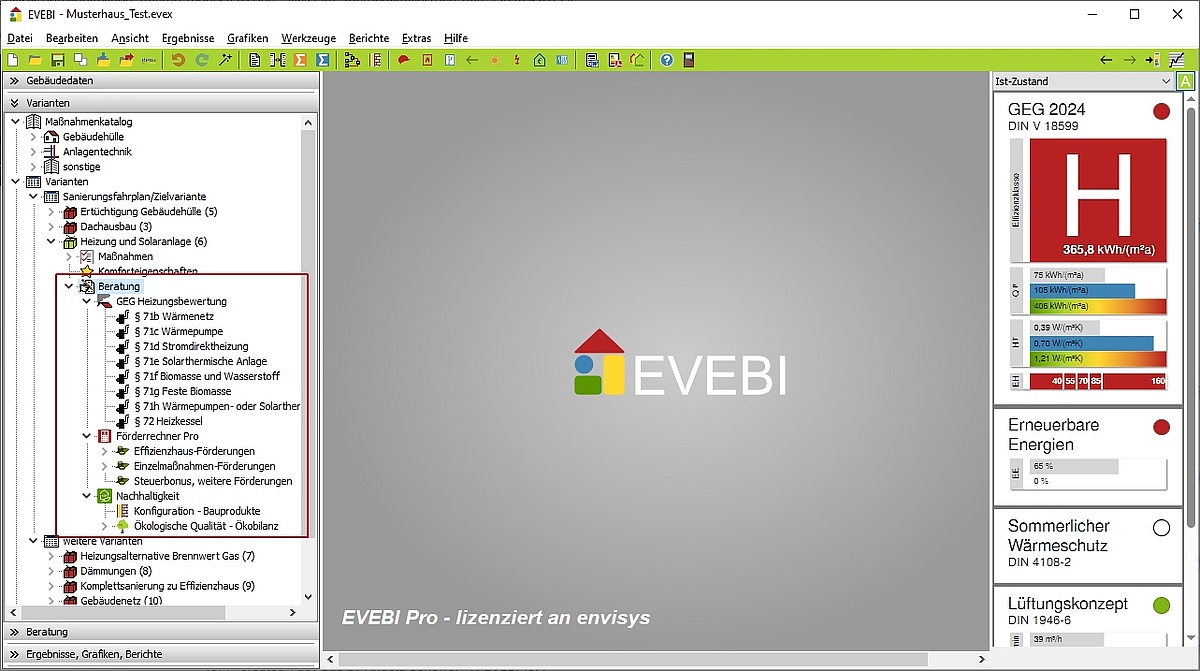Click the Erneuerbare Energien card
The width and height of the screenshot is (1200, 671).
tap(1087, 455)
